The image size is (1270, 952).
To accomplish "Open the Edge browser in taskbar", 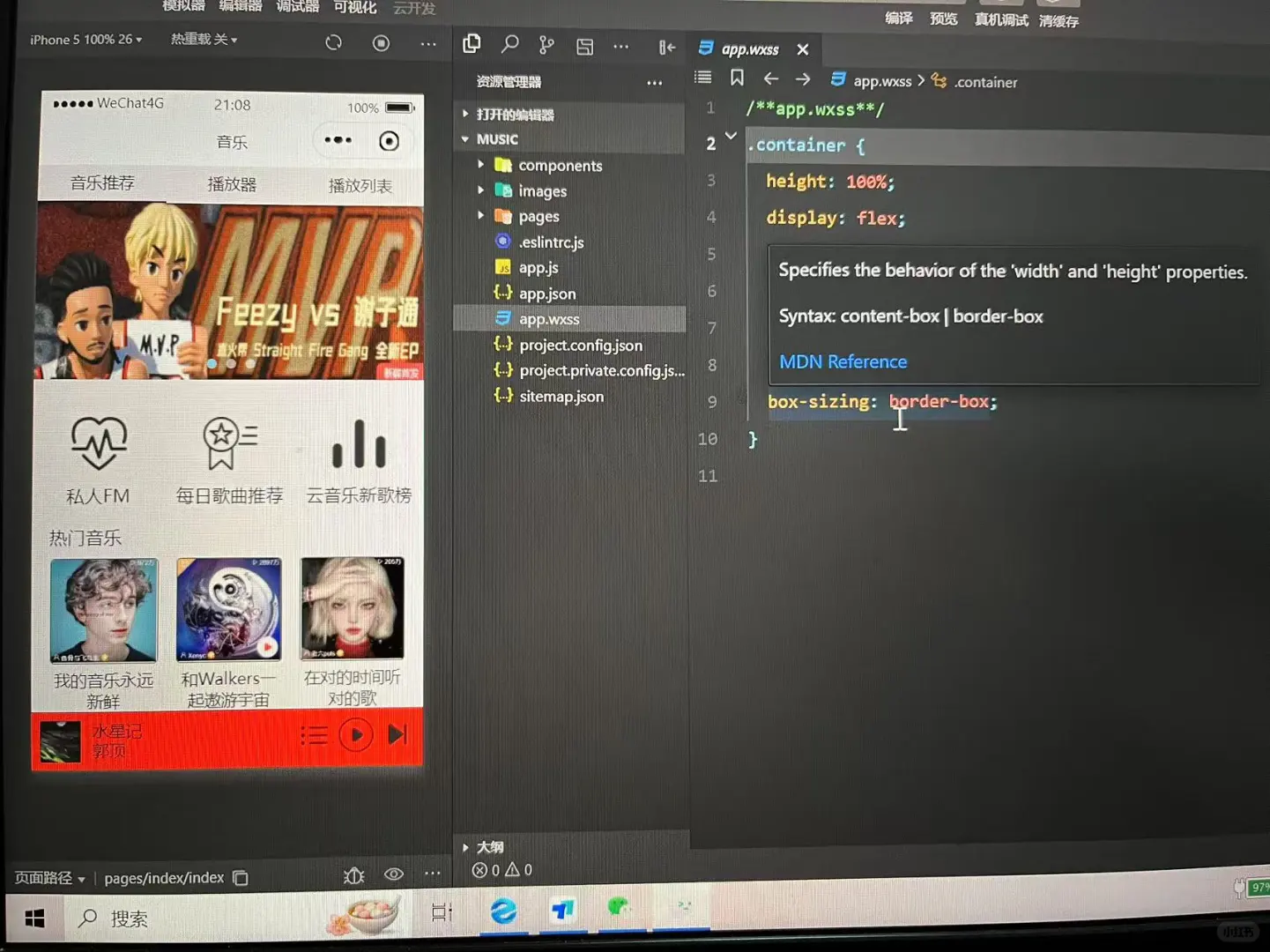I will point(503,911).
